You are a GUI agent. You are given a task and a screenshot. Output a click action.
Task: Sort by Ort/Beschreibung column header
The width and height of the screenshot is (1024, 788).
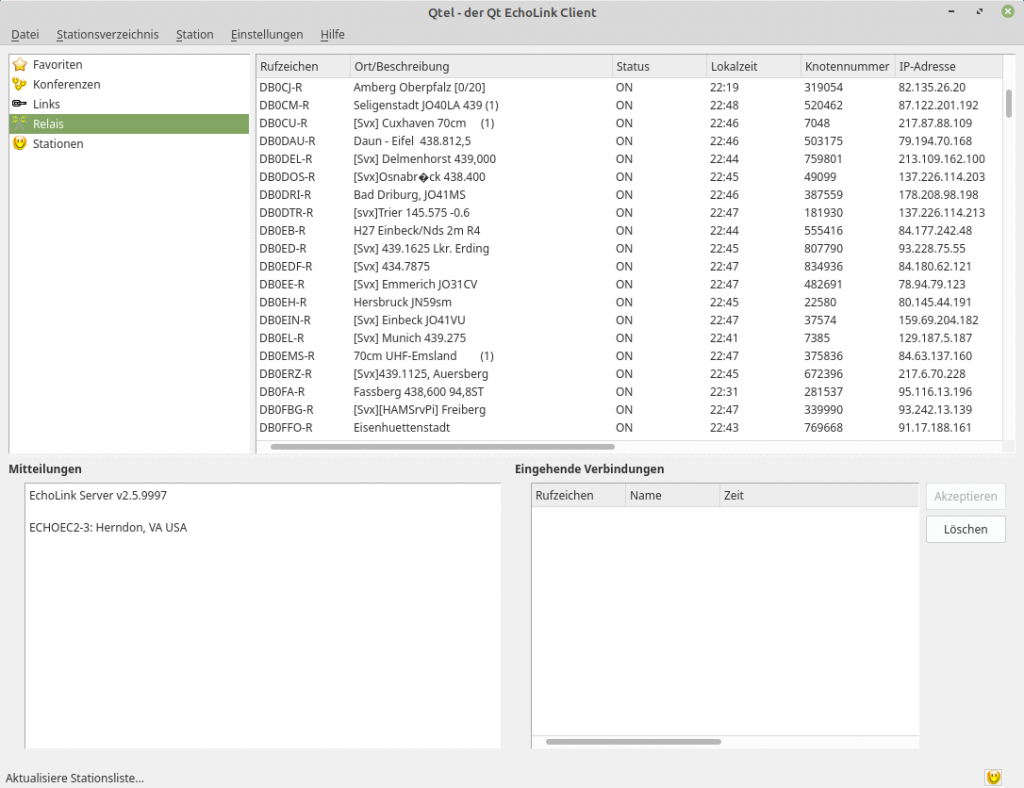[481, 67]
